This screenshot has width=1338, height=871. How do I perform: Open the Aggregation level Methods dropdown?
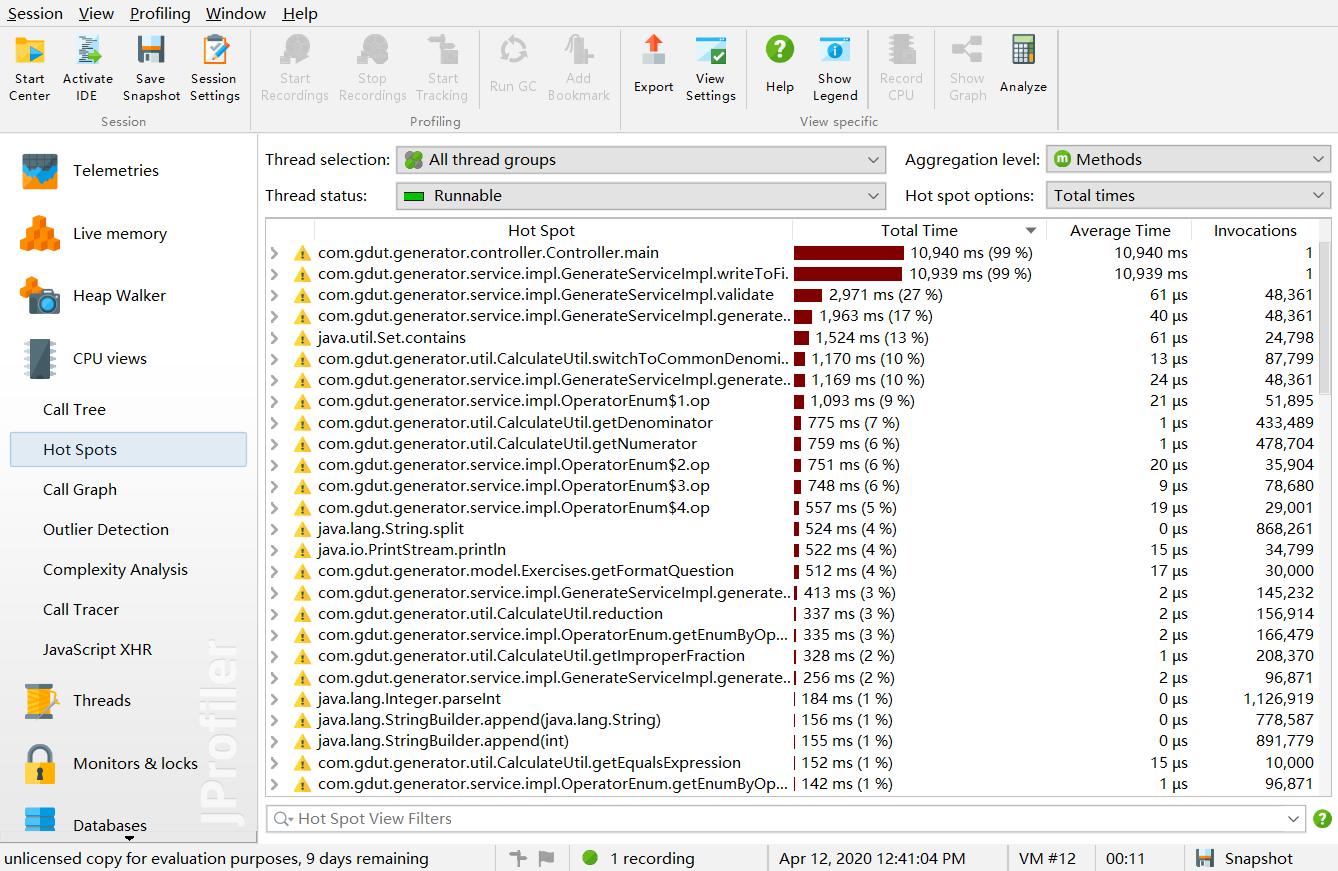pos(1188,160)
